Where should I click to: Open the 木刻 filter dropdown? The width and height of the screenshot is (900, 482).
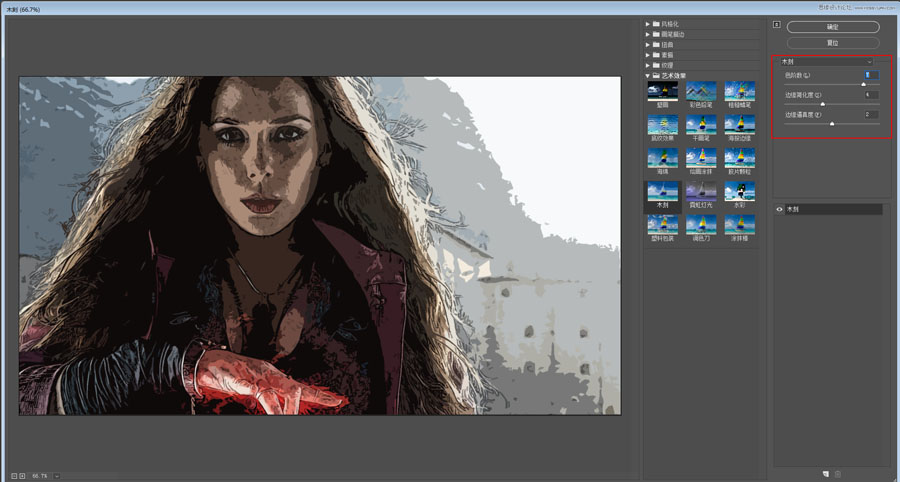(x=827, y=61)
